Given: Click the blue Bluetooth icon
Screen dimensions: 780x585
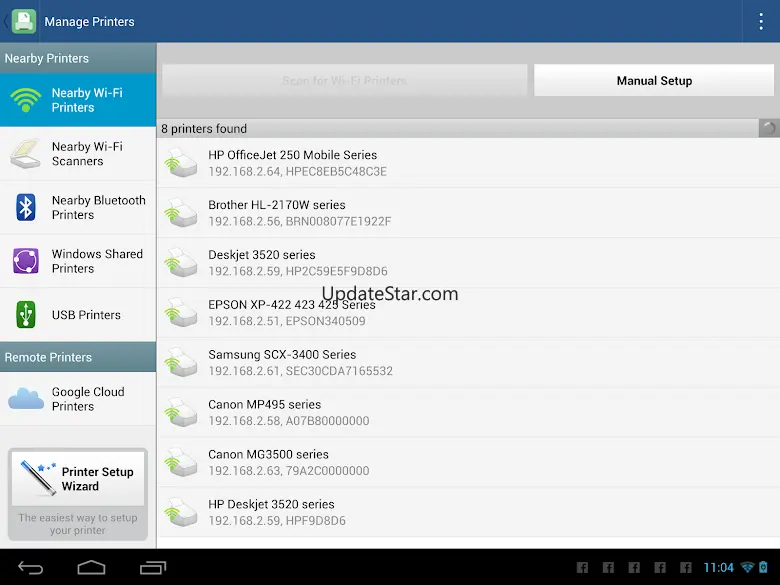Looking at the screenshot, I should click(25, 207).
